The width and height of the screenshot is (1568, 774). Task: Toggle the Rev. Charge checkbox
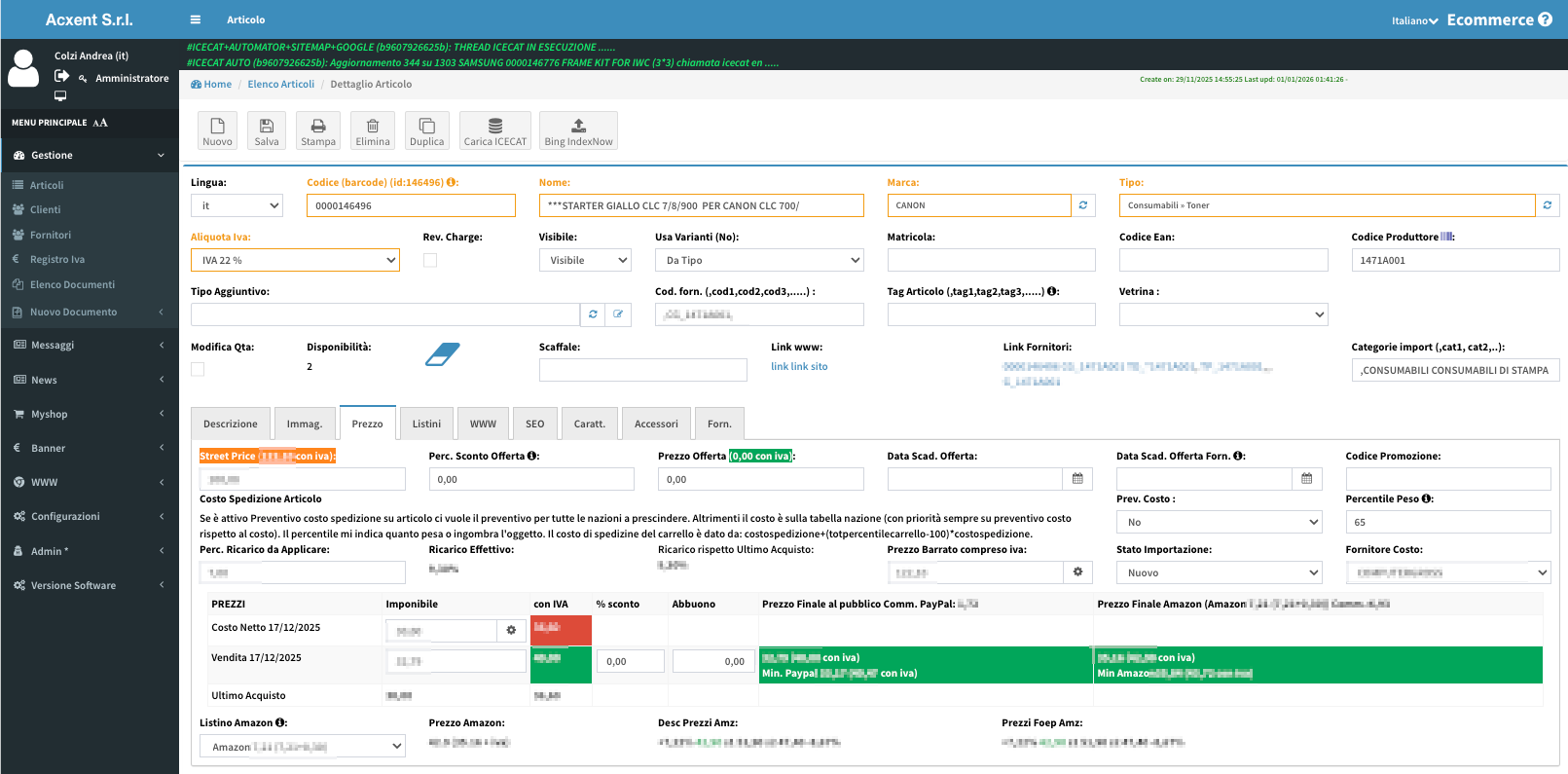[x=430, y=260]
